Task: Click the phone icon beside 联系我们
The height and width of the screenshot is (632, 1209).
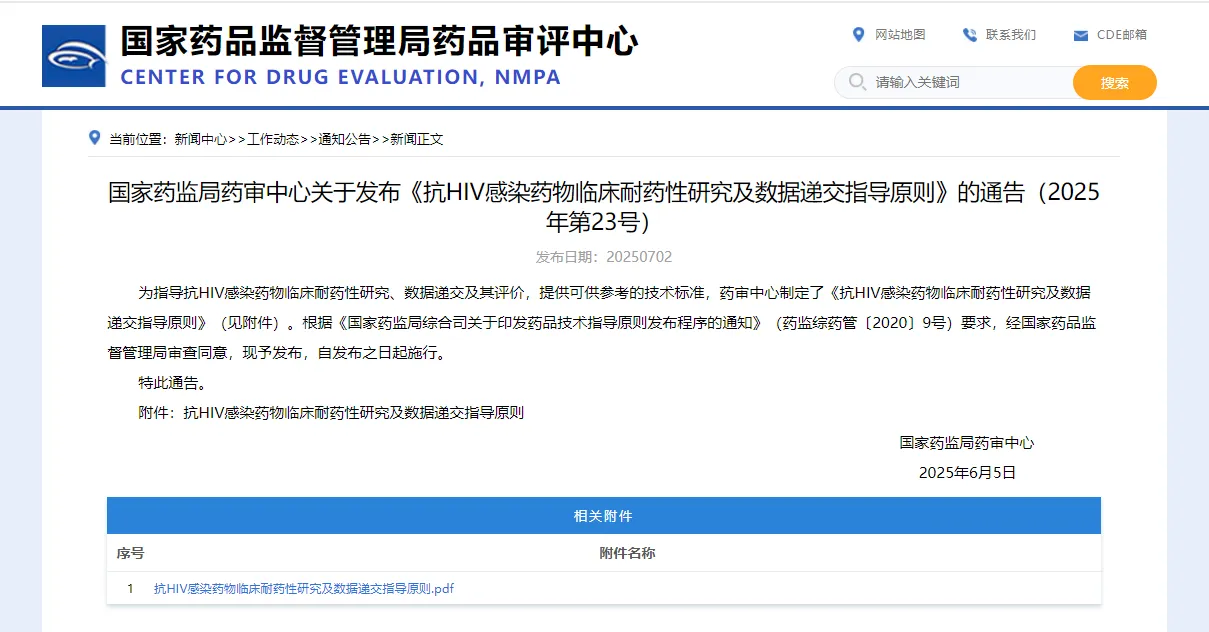Action: pyautogui.click(x=969, y=35)
